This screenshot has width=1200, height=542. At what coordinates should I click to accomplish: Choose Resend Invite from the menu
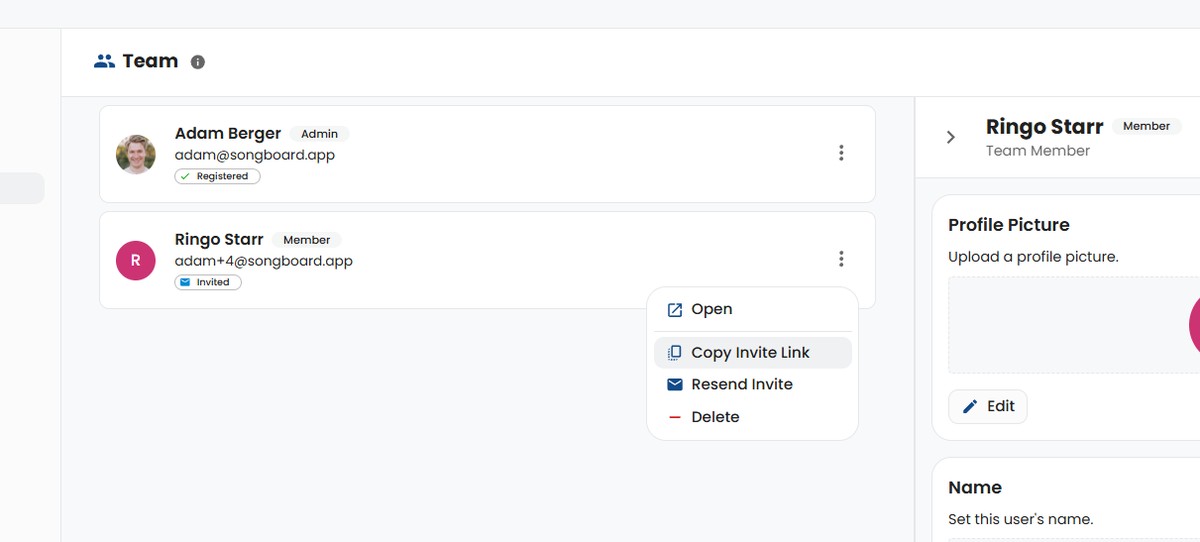coord(753,384)
